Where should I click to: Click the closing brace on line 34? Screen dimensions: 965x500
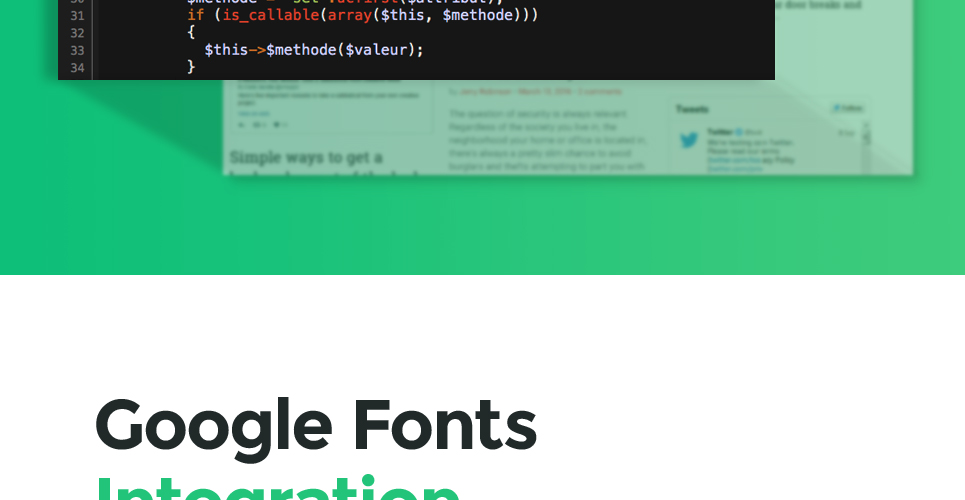(x=191, y=67)
